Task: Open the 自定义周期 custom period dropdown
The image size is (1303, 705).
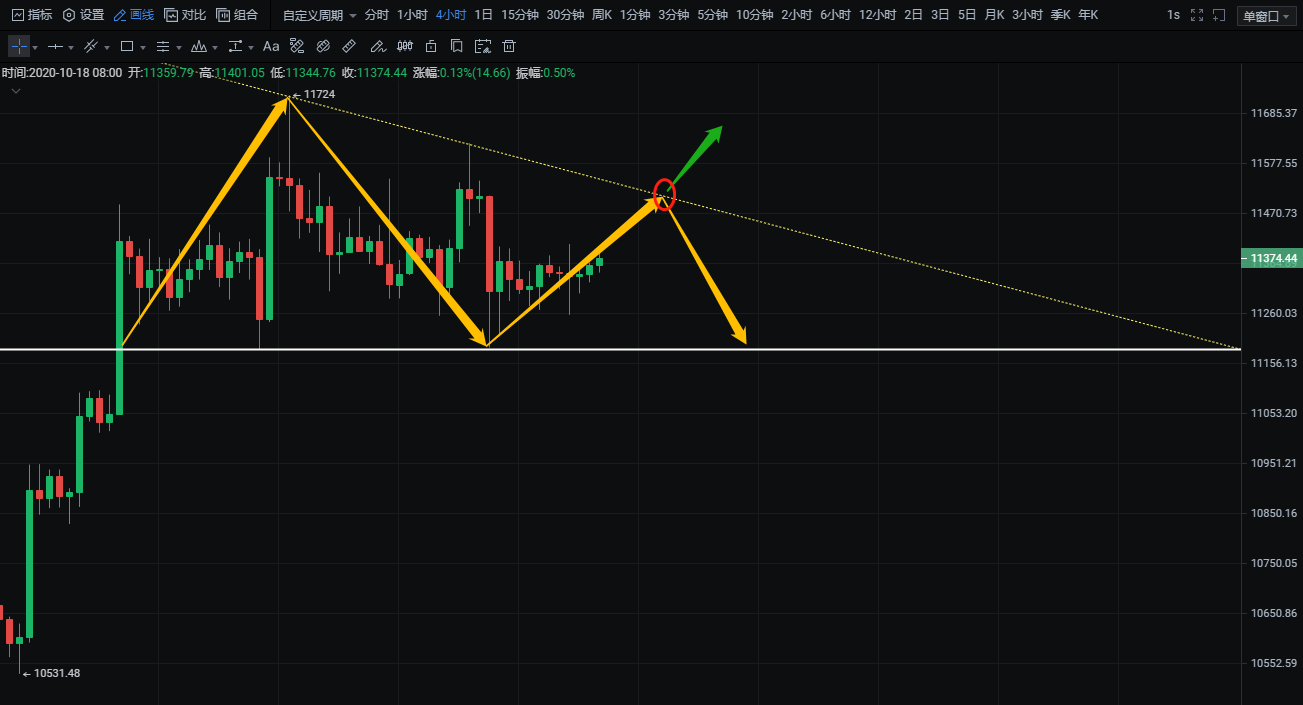Action: [x=319, y=15]
